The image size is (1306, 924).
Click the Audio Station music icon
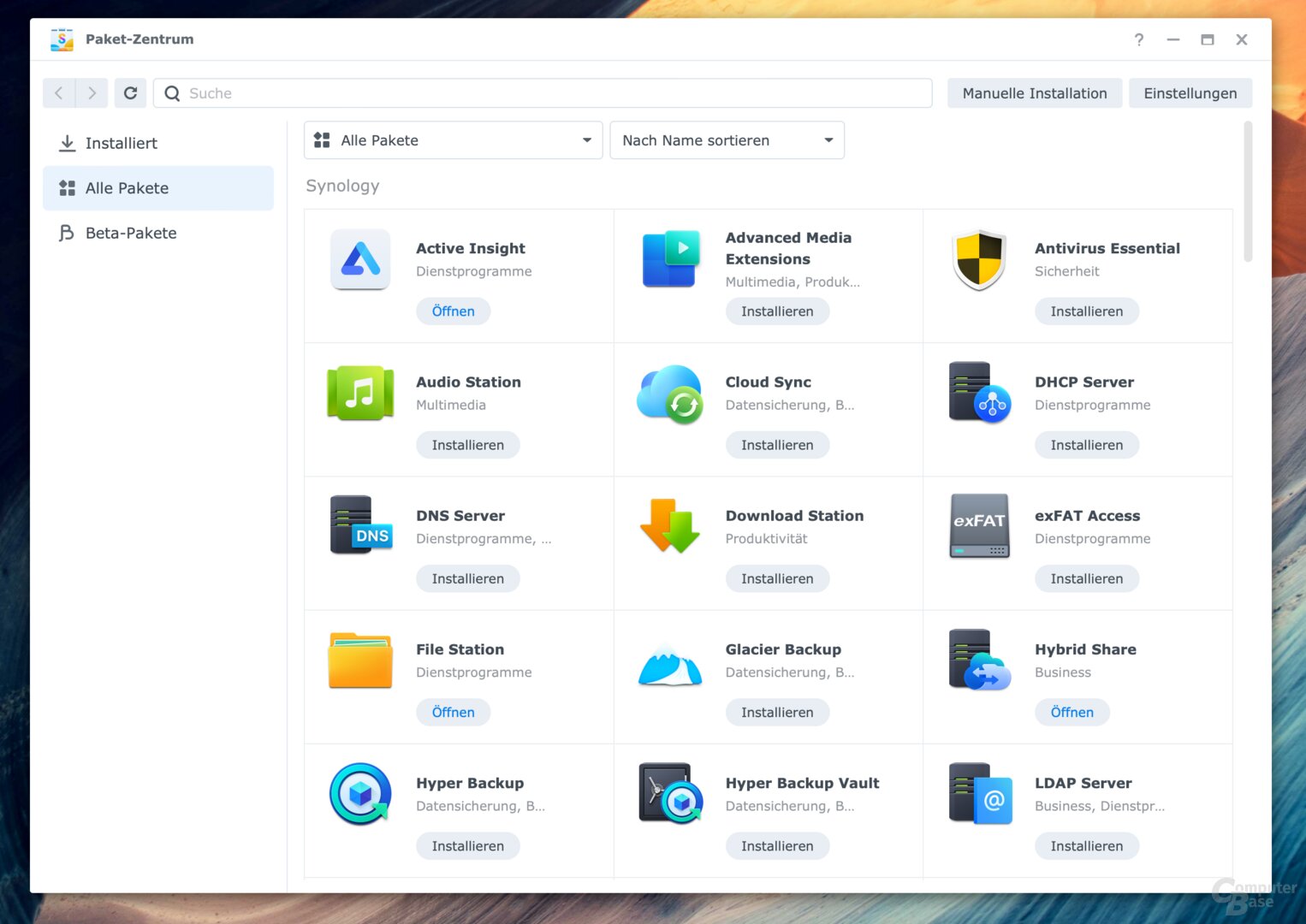coord(360,393)
